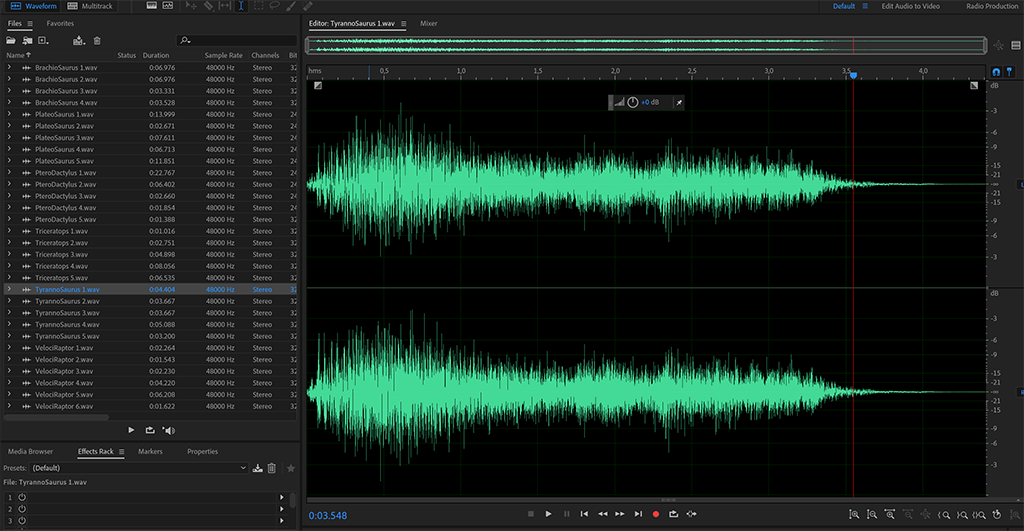
Task: Stop playback in the editor transport
Action: (531, 514)
